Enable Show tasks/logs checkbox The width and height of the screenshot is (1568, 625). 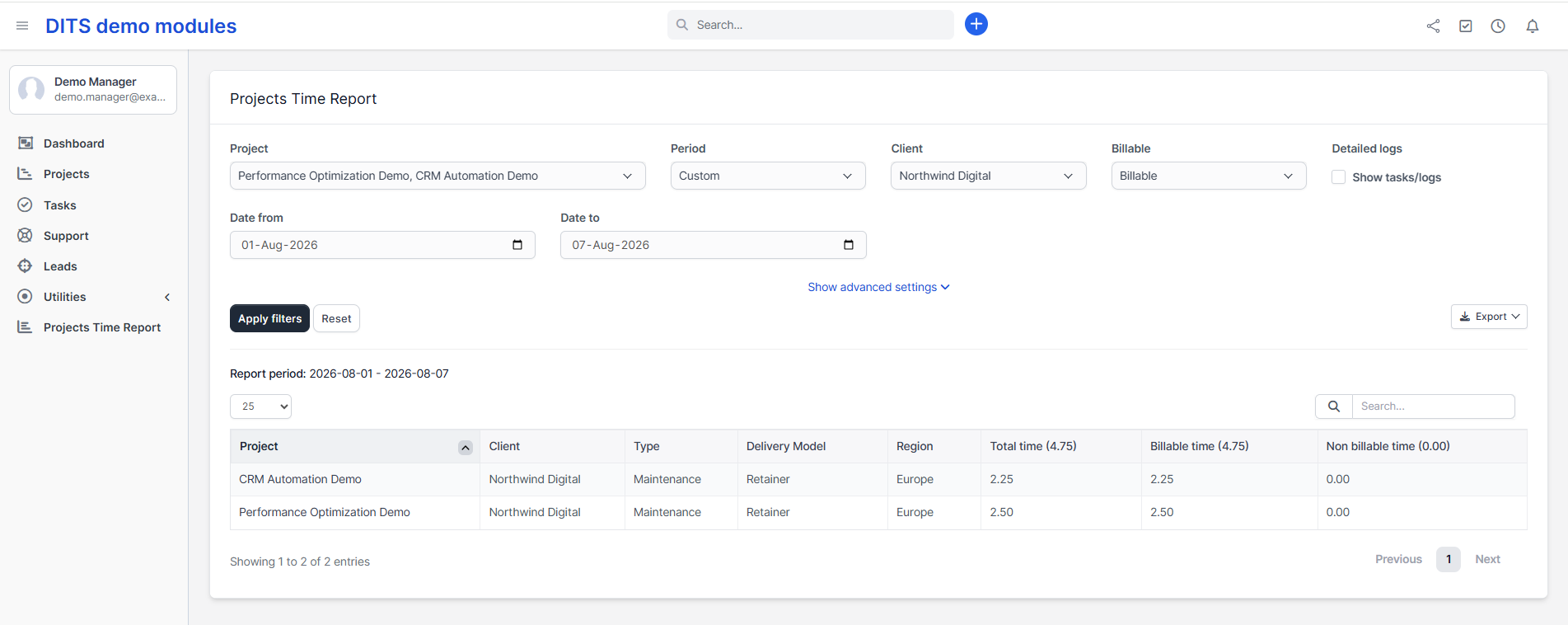(x=1339, y=177)
